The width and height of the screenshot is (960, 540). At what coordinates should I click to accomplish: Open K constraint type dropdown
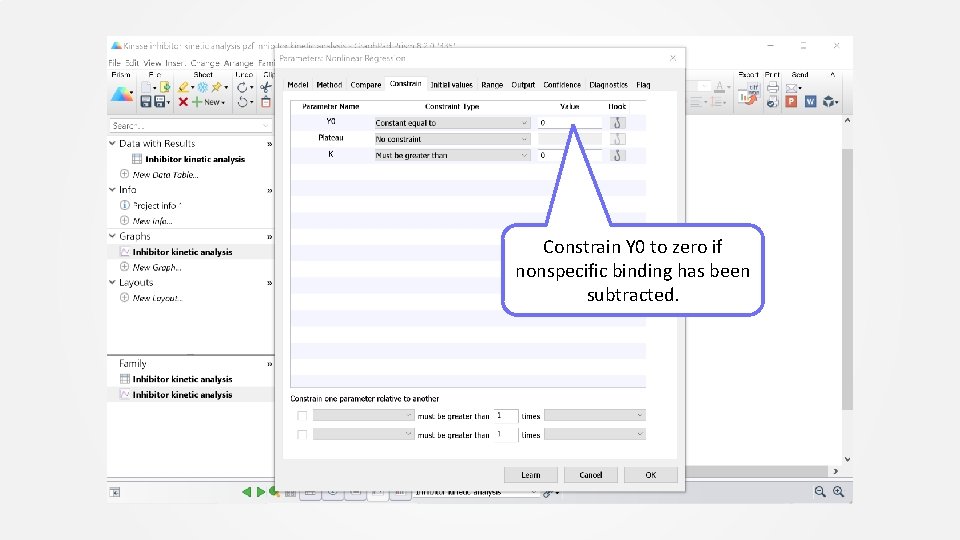[x=452, y=156]
